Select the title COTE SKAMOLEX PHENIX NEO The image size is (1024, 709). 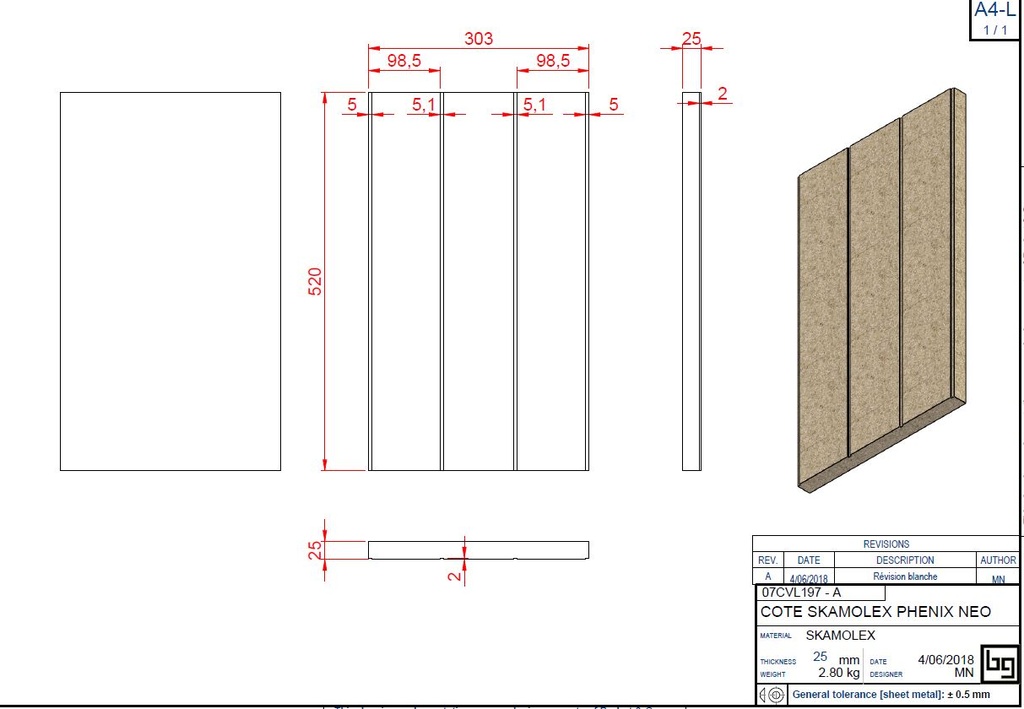pyautogui.click(x=876, y=611)
